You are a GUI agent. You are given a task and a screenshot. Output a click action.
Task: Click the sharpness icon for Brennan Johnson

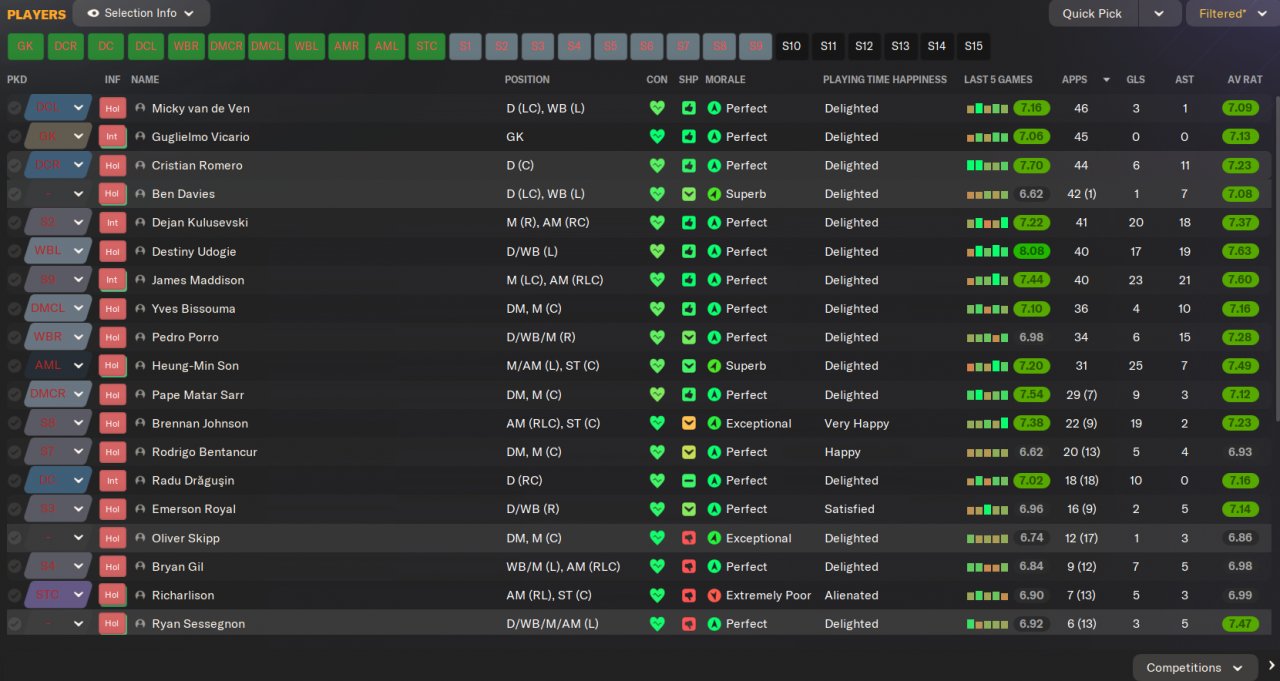coord(689,423)
